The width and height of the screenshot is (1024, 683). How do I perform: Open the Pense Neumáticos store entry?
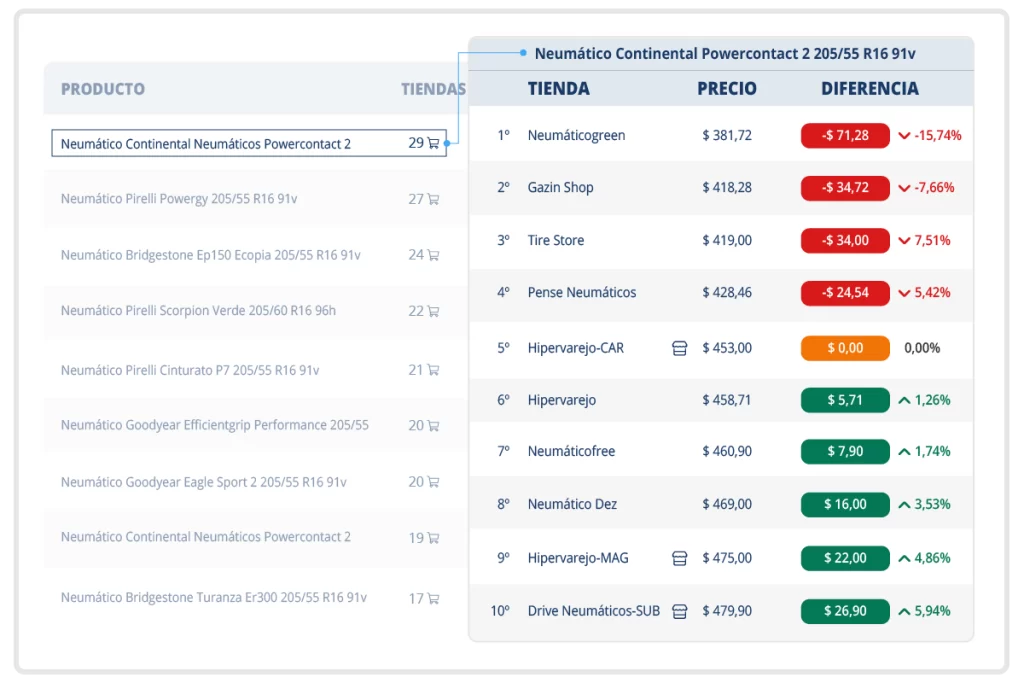point(582,293)
